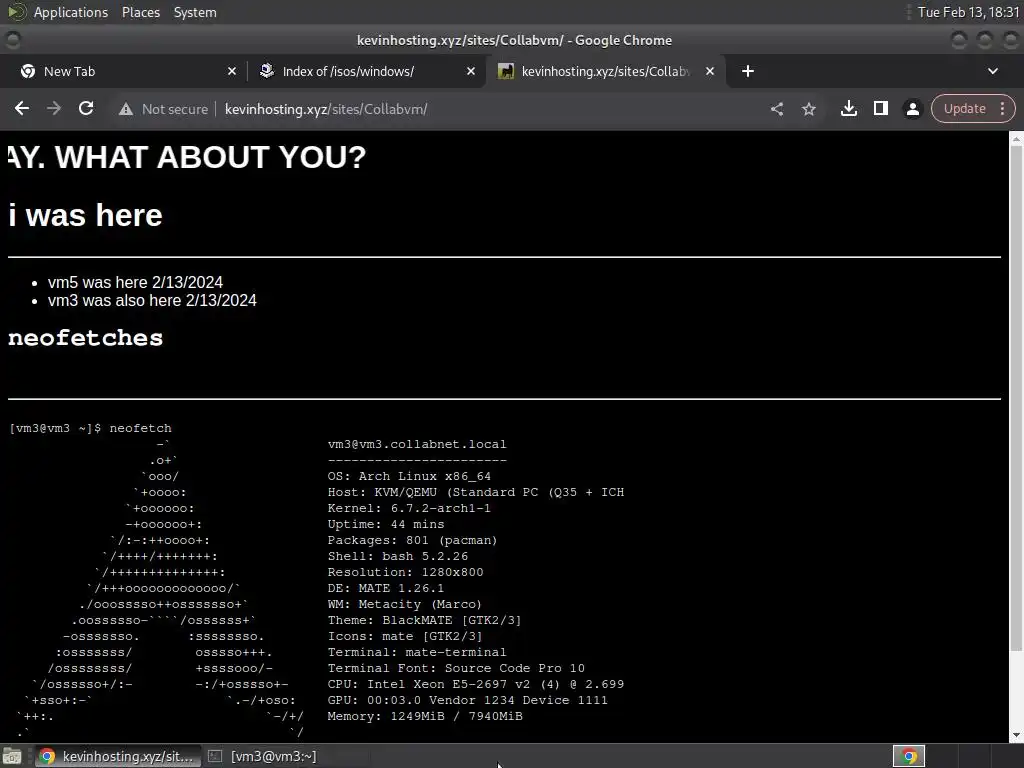The height and width of the screenshot is (768, 1024).
Task: Click 'Host: KVM/QEMU' line
Action: pos(475,492)
